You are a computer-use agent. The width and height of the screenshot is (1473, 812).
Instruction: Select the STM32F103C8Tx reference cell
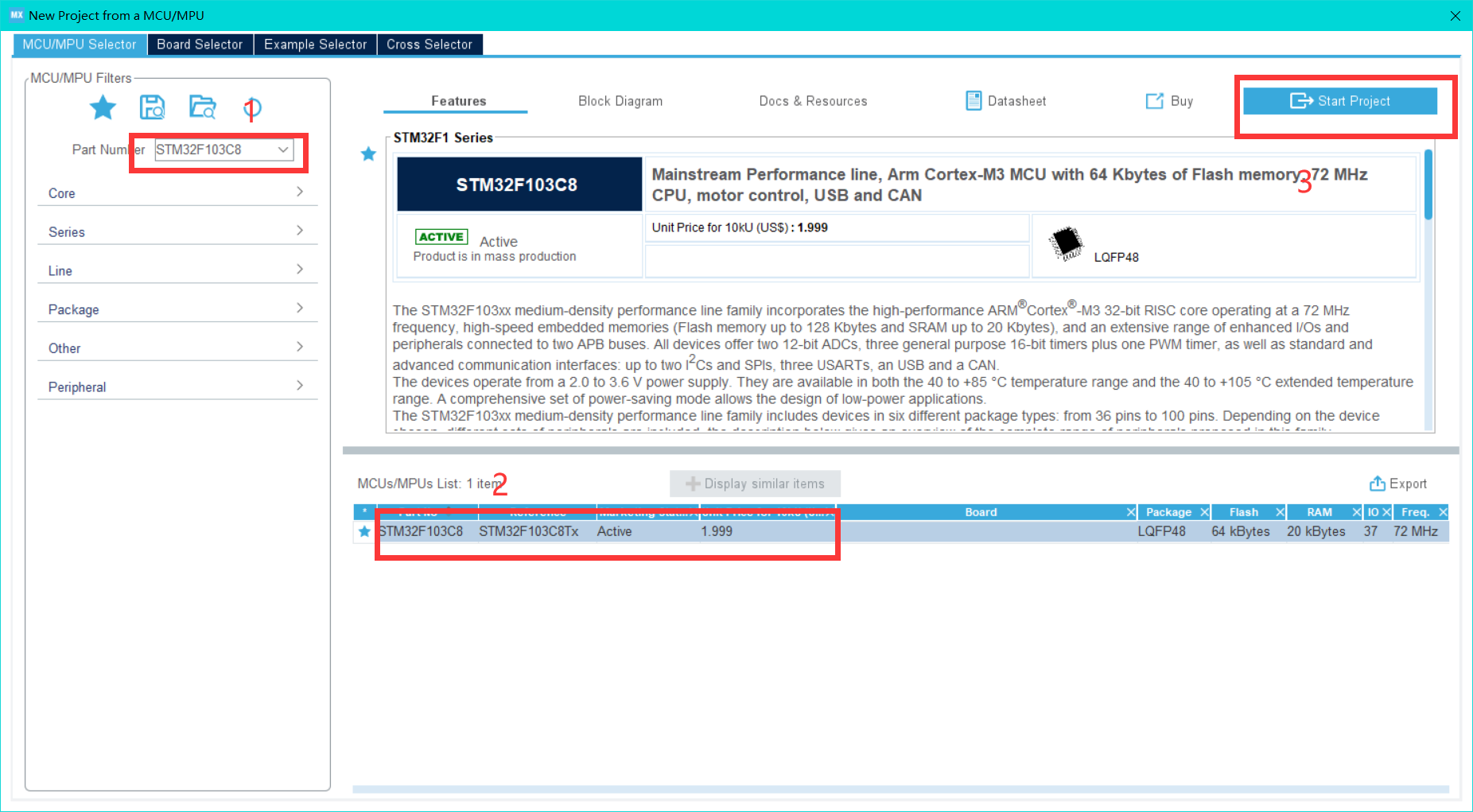click(529, 531)
